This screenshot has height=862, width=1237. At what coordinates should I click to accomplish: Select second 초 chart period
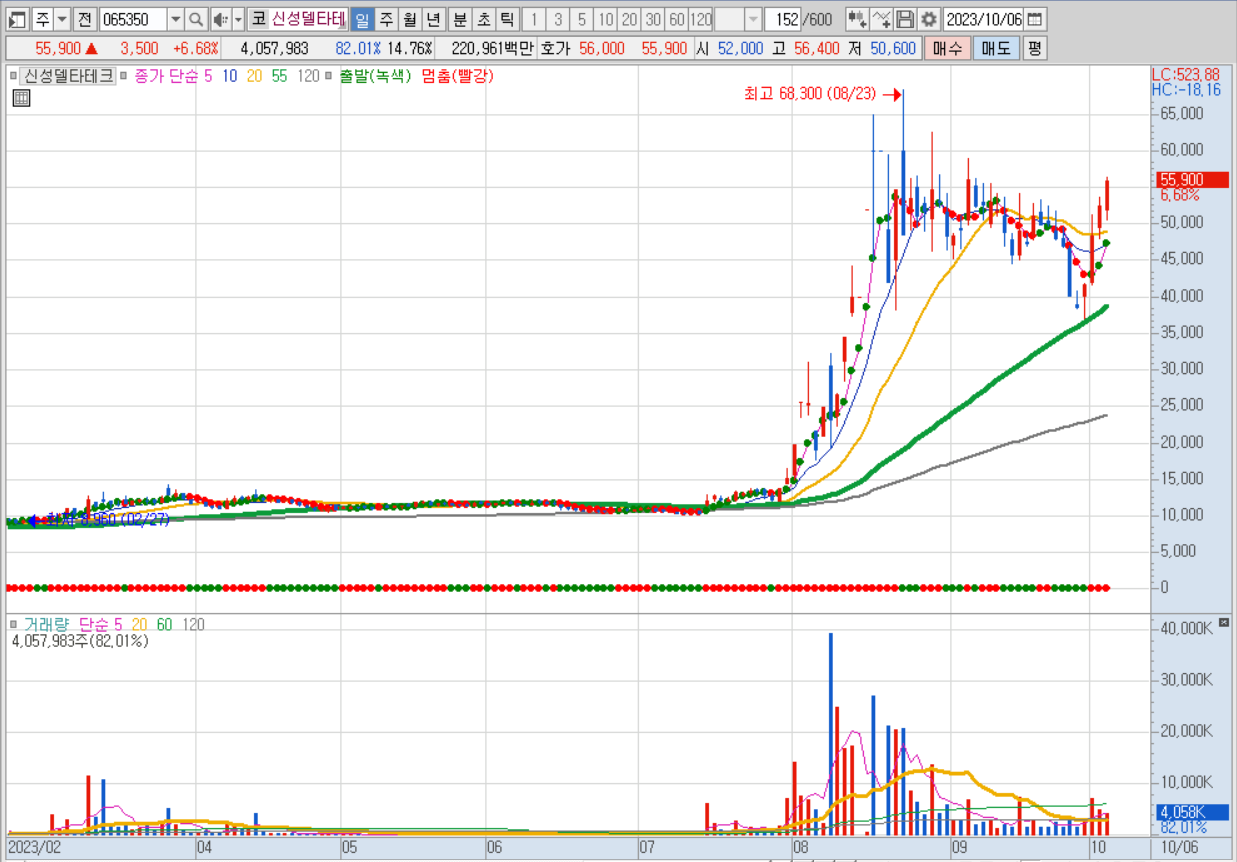(x=483, y=19)
